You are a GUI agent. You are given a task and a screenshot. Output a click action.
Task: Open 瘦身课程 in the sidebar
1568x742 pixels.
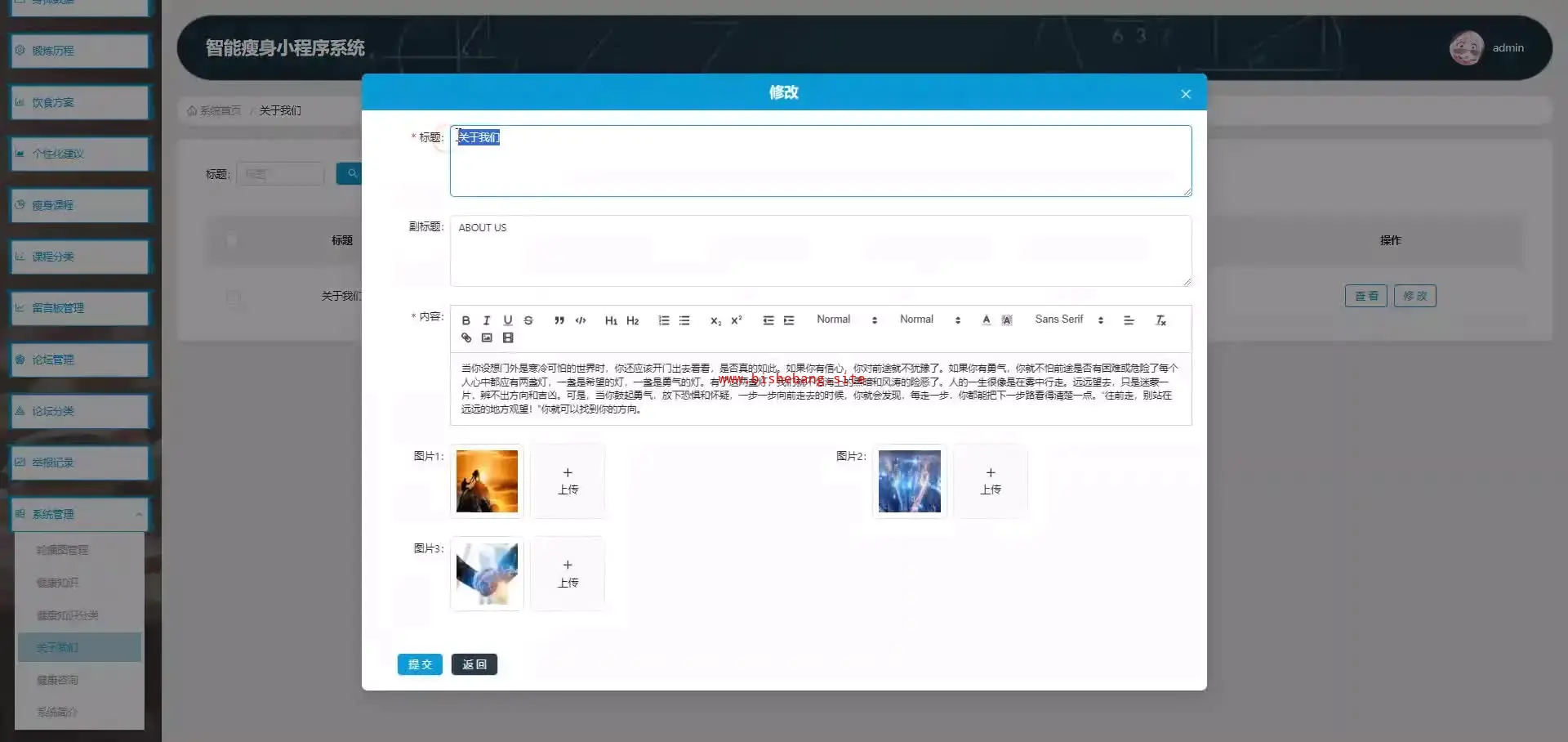pyautogui.click(x=80, y=205)
